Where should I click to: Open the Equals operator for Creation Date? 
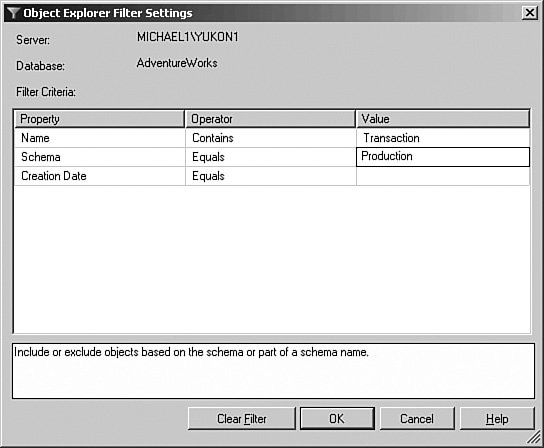pos(271,176)
